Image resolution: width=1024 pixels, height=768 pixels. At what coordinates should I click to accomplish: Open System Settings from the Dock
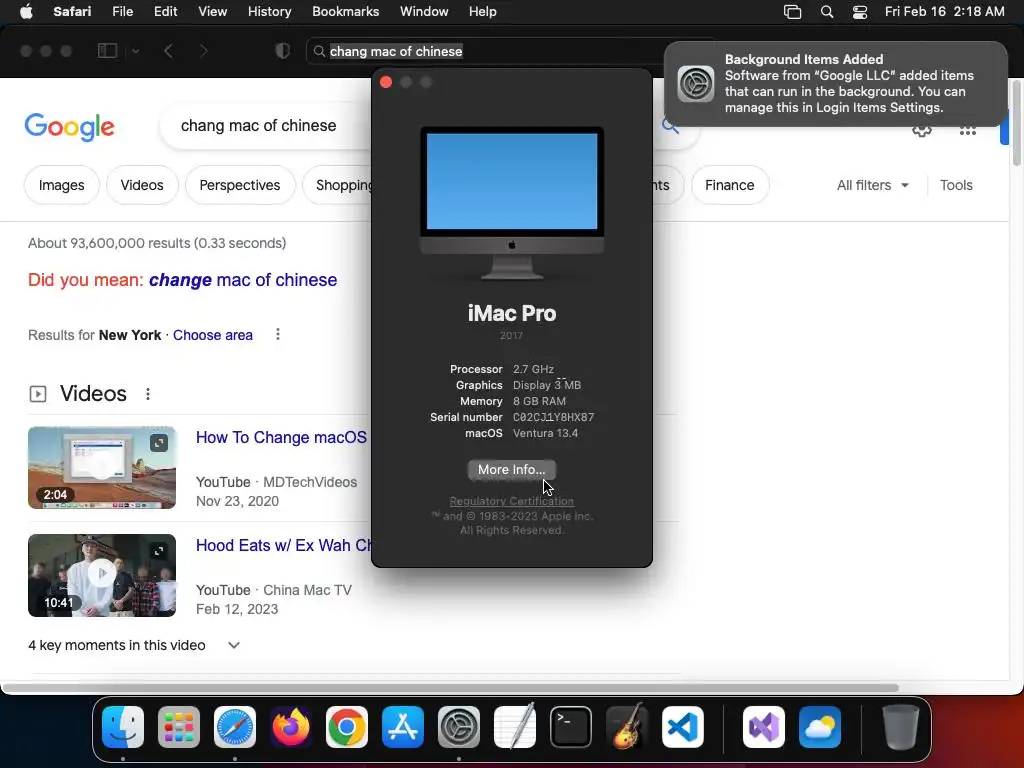click(459, 727)
